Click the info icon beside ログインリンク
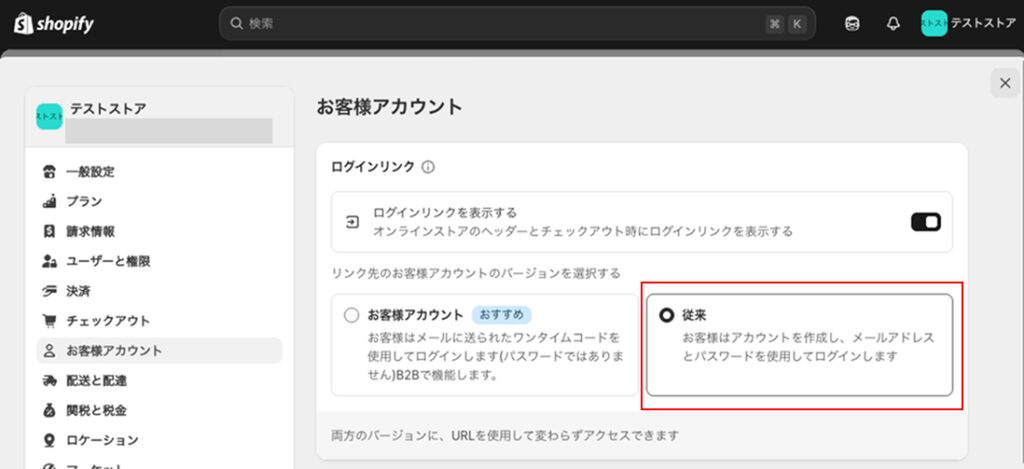The image size is (1024, 469). coord(428,167)
